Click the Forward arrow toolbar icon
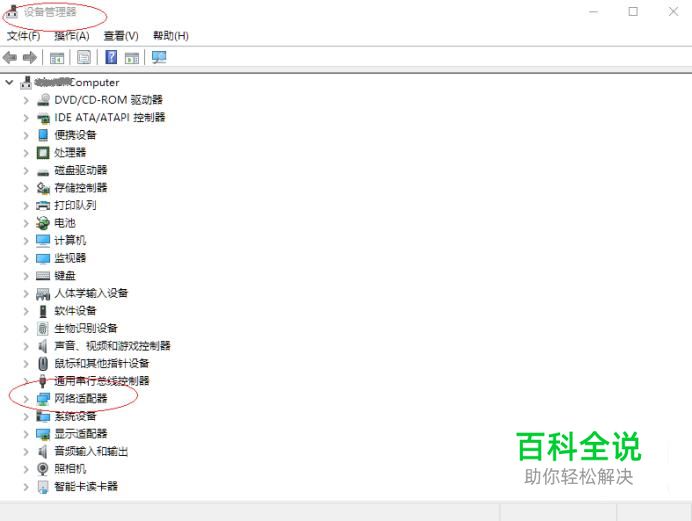The width and height of the screenshot is (692, 521). pyautogui.click(x=30, y=57)
